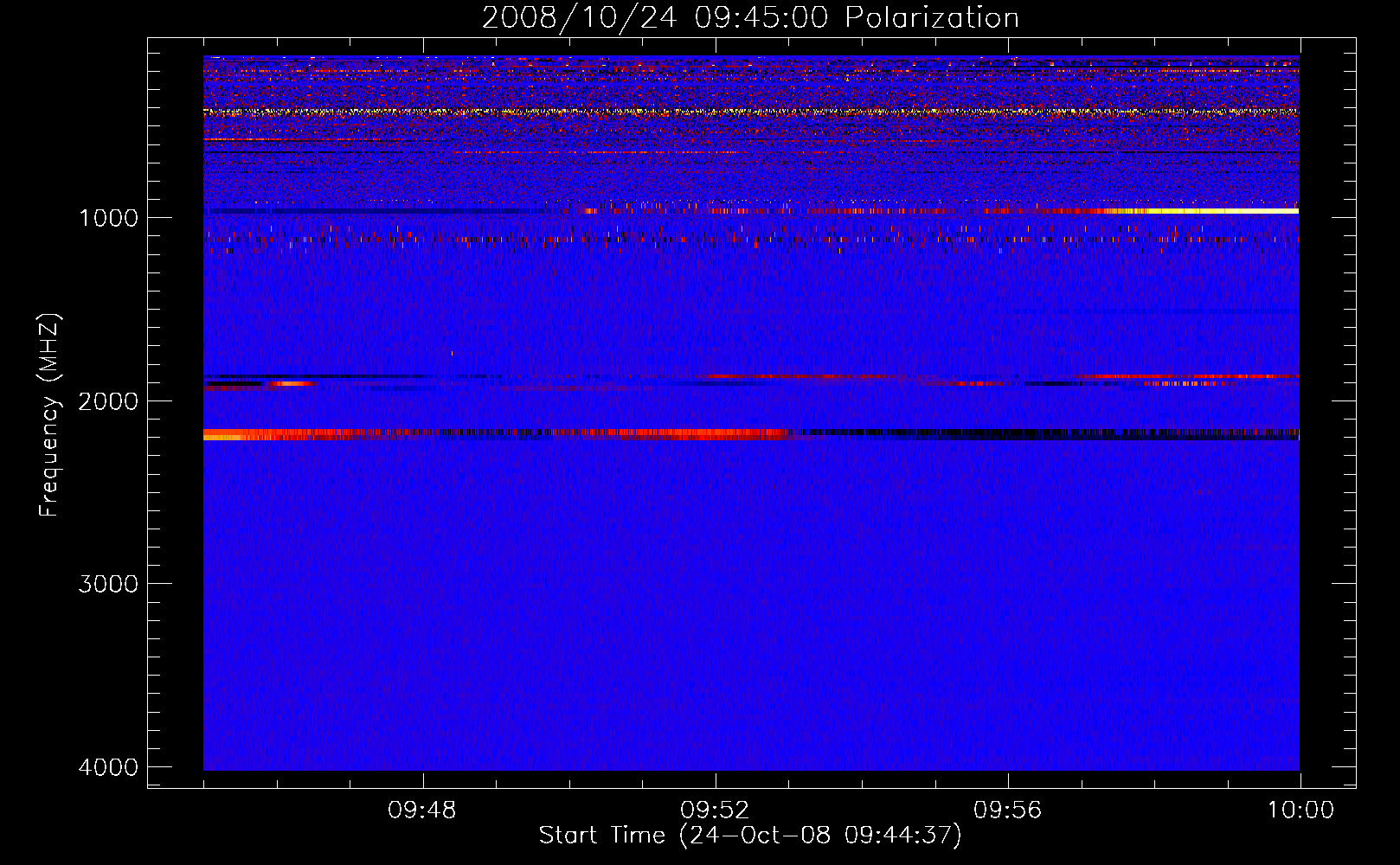Click the 'Frequency (MHZ)' y-axis title
This screenshot has height=865, width=1400.
pos(49,415)
